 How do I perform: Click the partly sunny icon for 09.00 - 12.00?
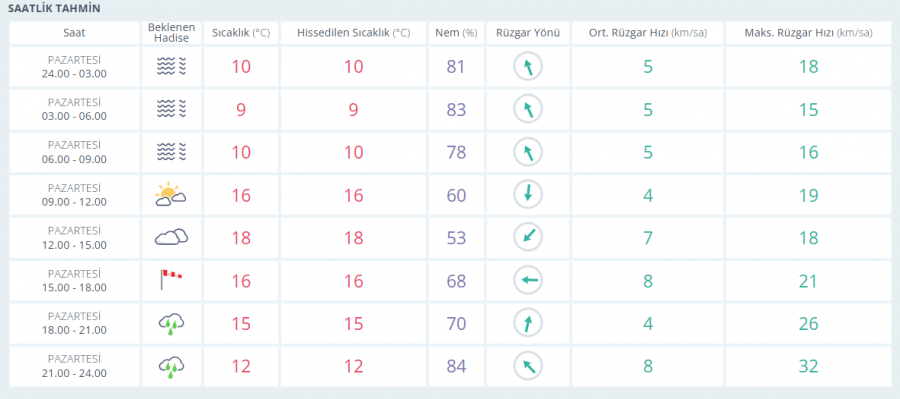pos(170,195)
